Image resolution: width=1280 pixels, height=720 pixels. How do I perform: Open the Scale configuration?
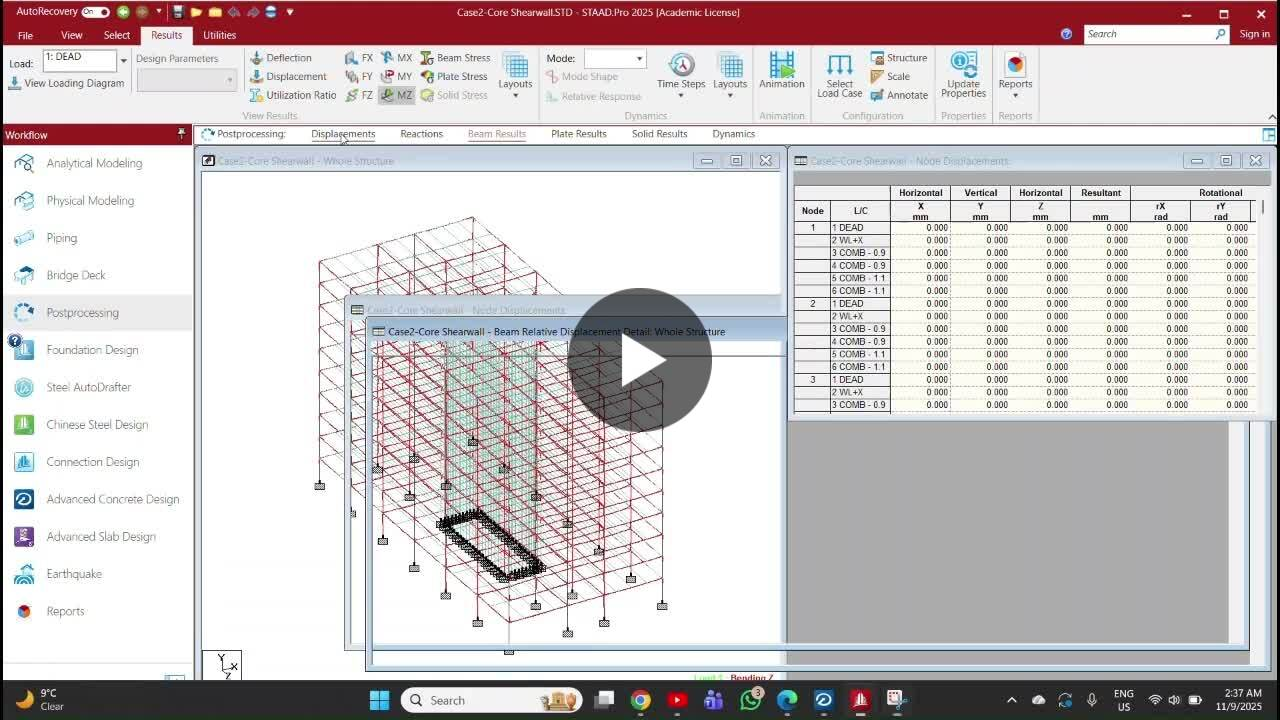[x=890, y=77]
